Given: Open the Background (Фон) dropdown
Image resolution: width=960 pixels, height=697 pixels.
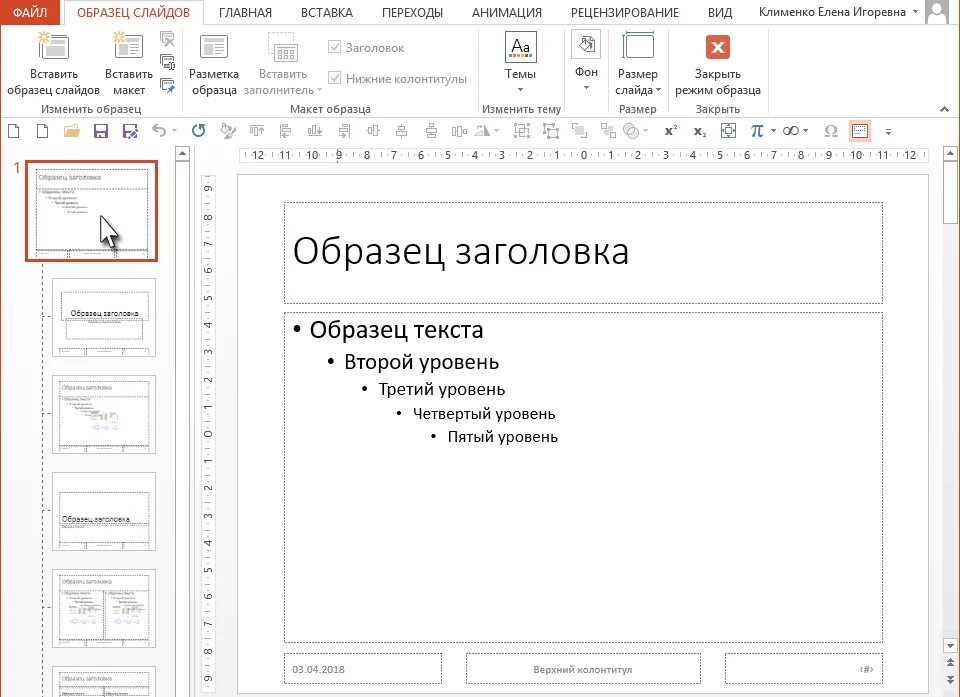Looking at the screenshot, I should (x=586, y=61).
